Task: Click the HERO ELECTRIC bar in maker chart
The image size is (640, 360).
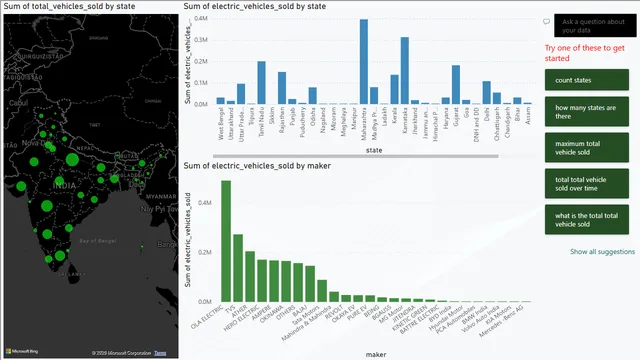Action: click(x=262, y=281)
